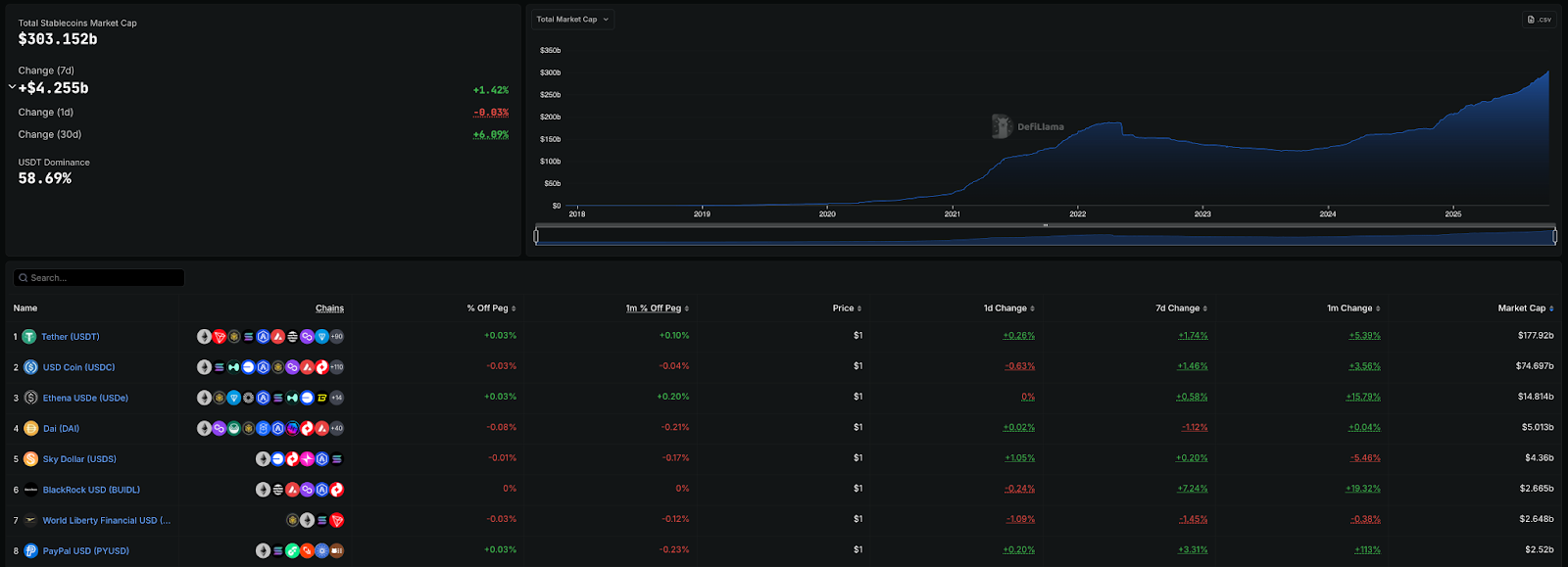Viewport: 1568px width, 567px height.
Task: Click the Tron chain icon in World Liberty row
Action: click(337, 521)
